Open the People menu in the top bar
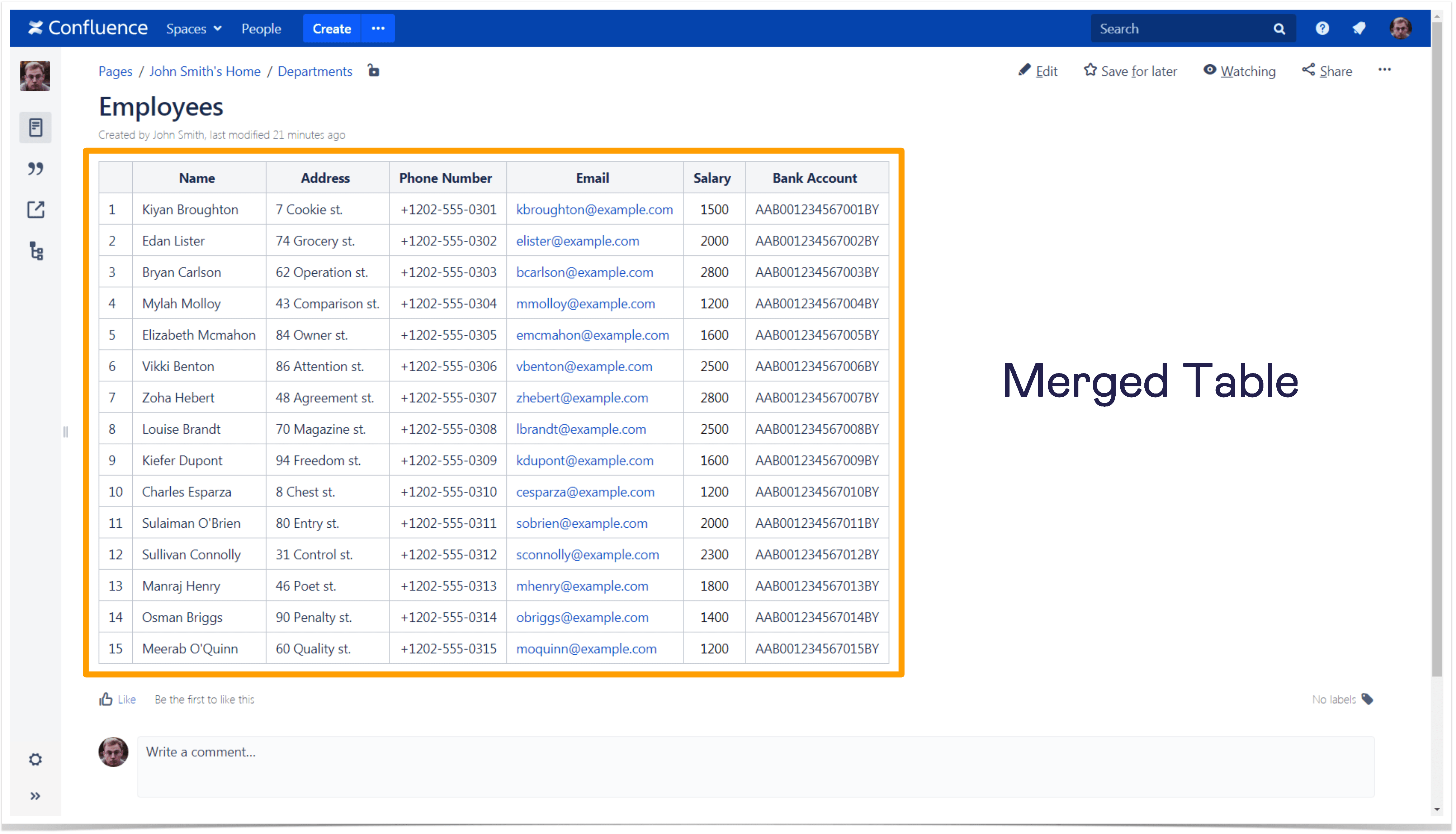This screenshot has width=1456, height=834. (x=261, y=28)
